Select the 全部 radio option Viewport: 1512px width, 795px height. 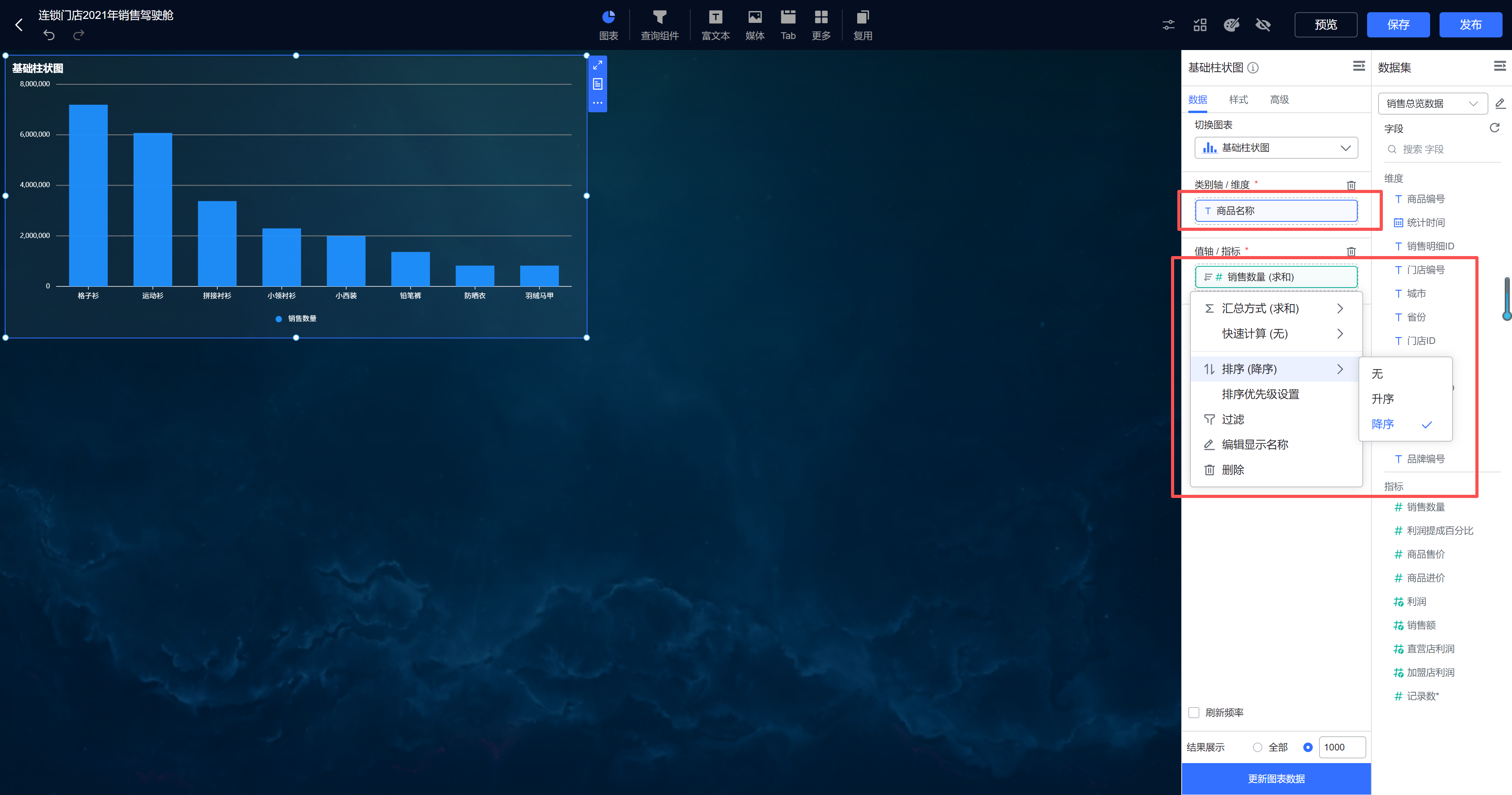[1257, 747]
